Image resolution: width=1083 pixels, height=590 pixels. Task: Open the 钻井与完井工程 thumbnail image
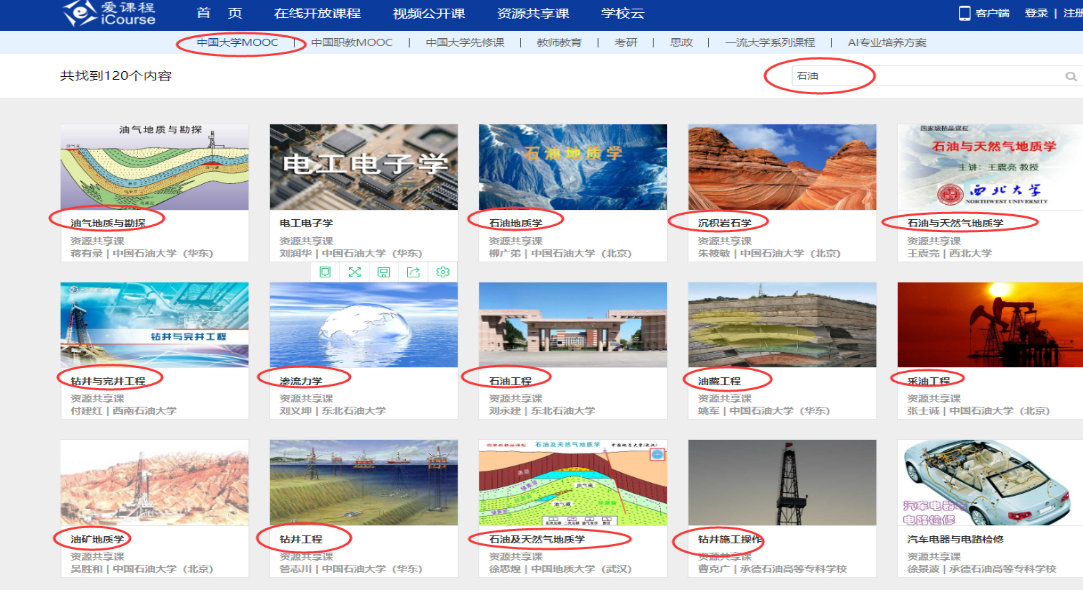pyautogui.click(x=155, y=324)
